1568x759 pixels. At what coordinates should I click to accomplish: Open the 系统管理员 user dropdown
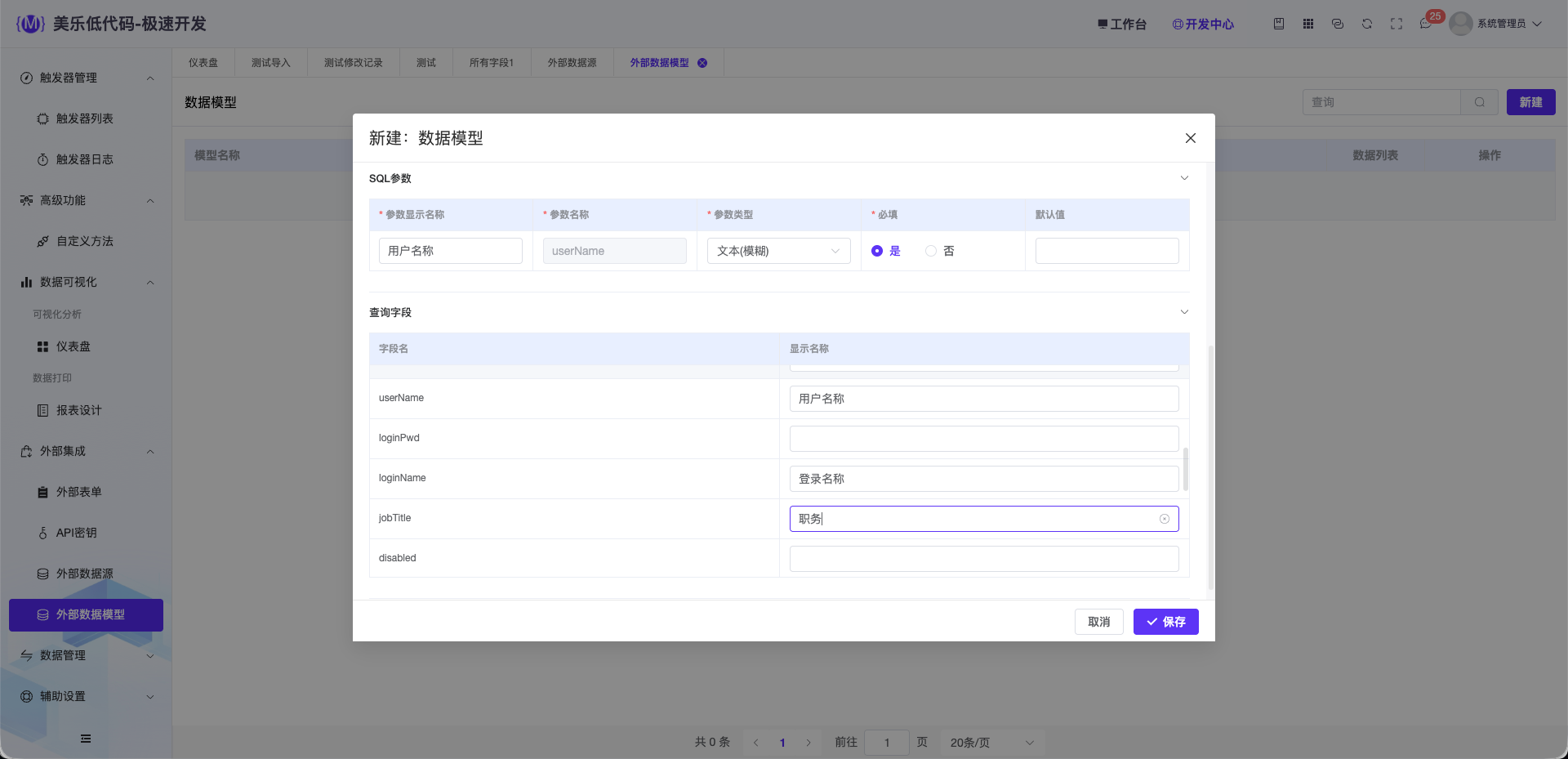click(1509, 24)
